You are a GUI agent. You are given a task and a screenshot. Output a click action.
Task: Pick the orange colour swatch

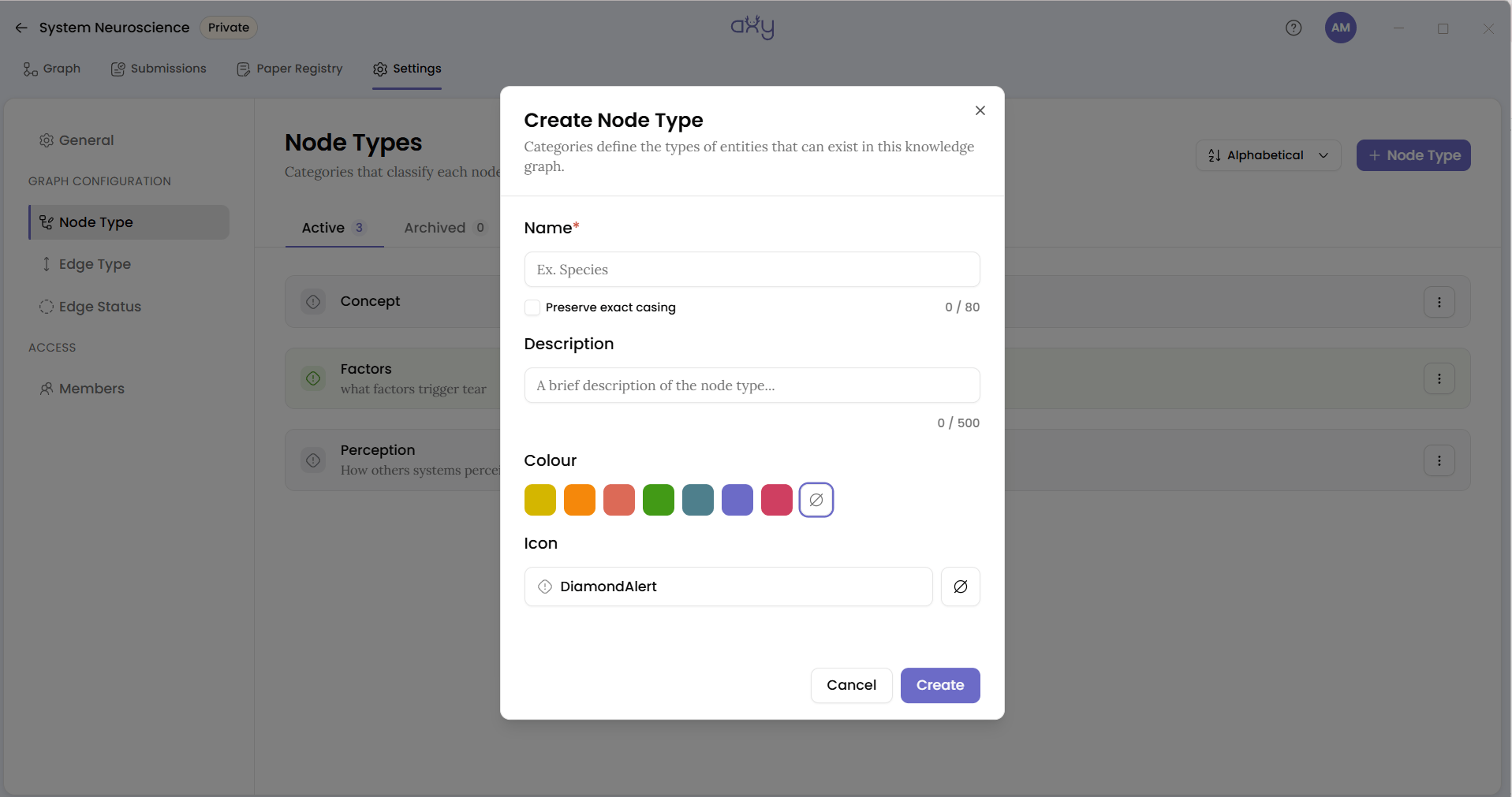(x=580, y=500)
